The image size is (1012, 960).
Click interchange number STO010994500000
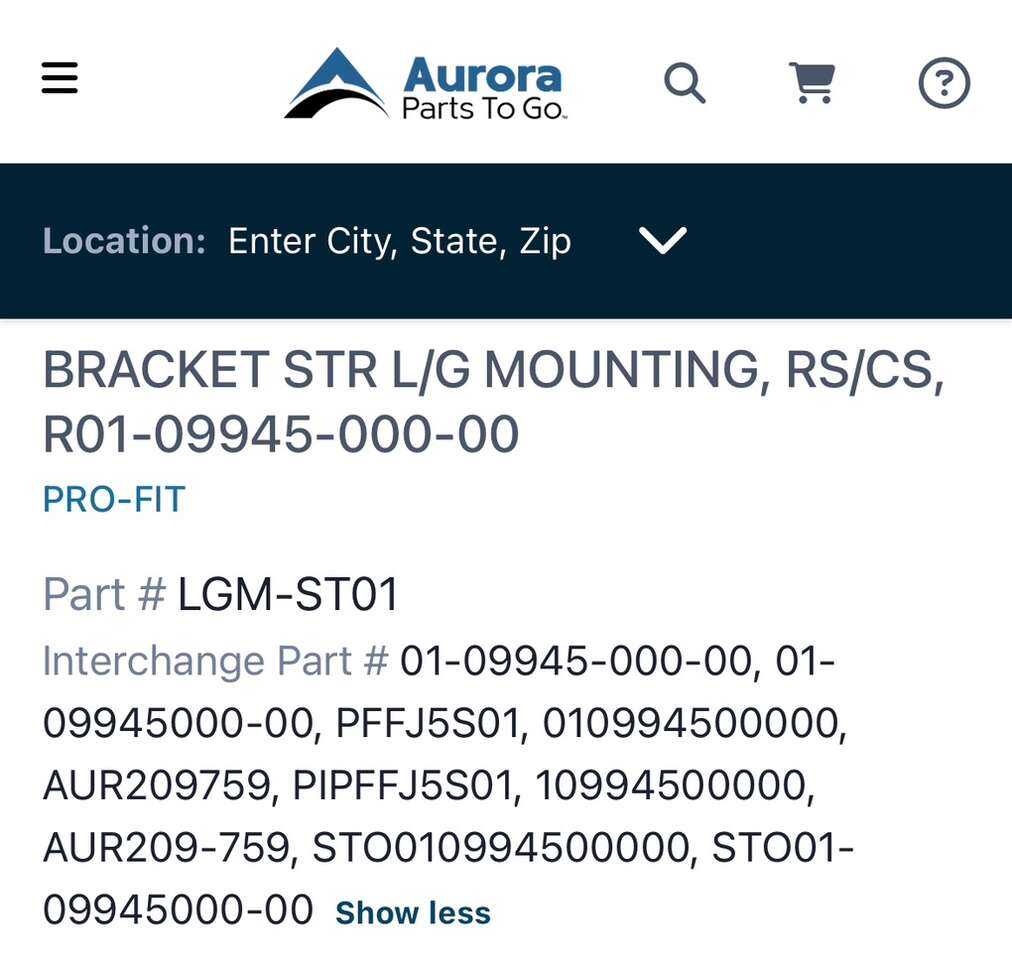tap(502, 849)
